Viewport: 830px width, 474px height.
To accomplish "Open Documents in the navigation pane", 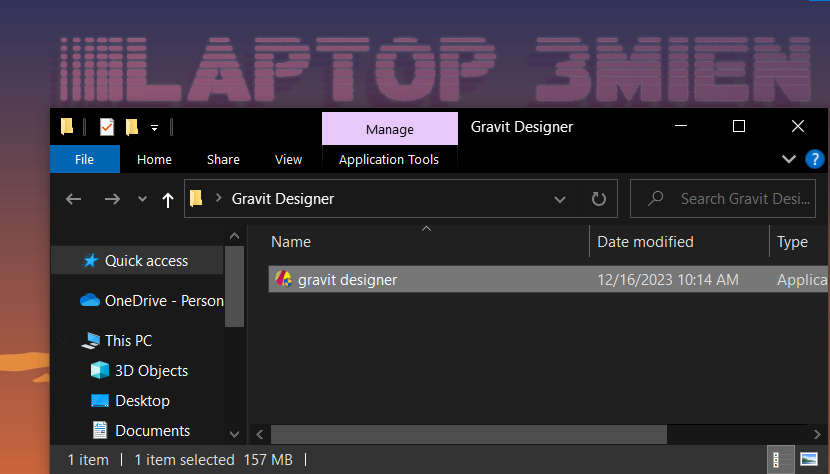I will click(152, 431).
